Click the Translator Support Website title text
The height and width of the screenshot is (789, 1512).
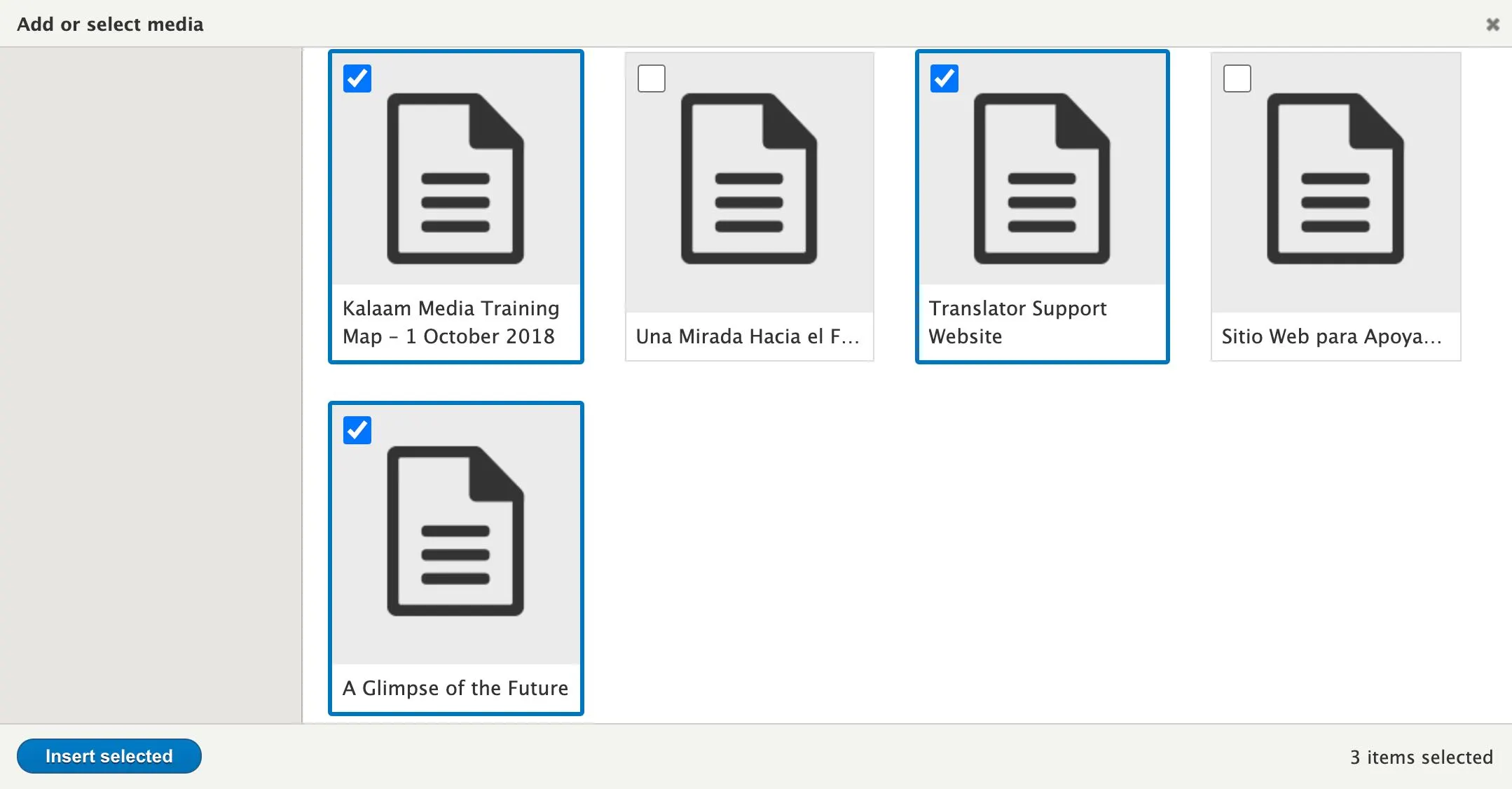(1017, 322)
